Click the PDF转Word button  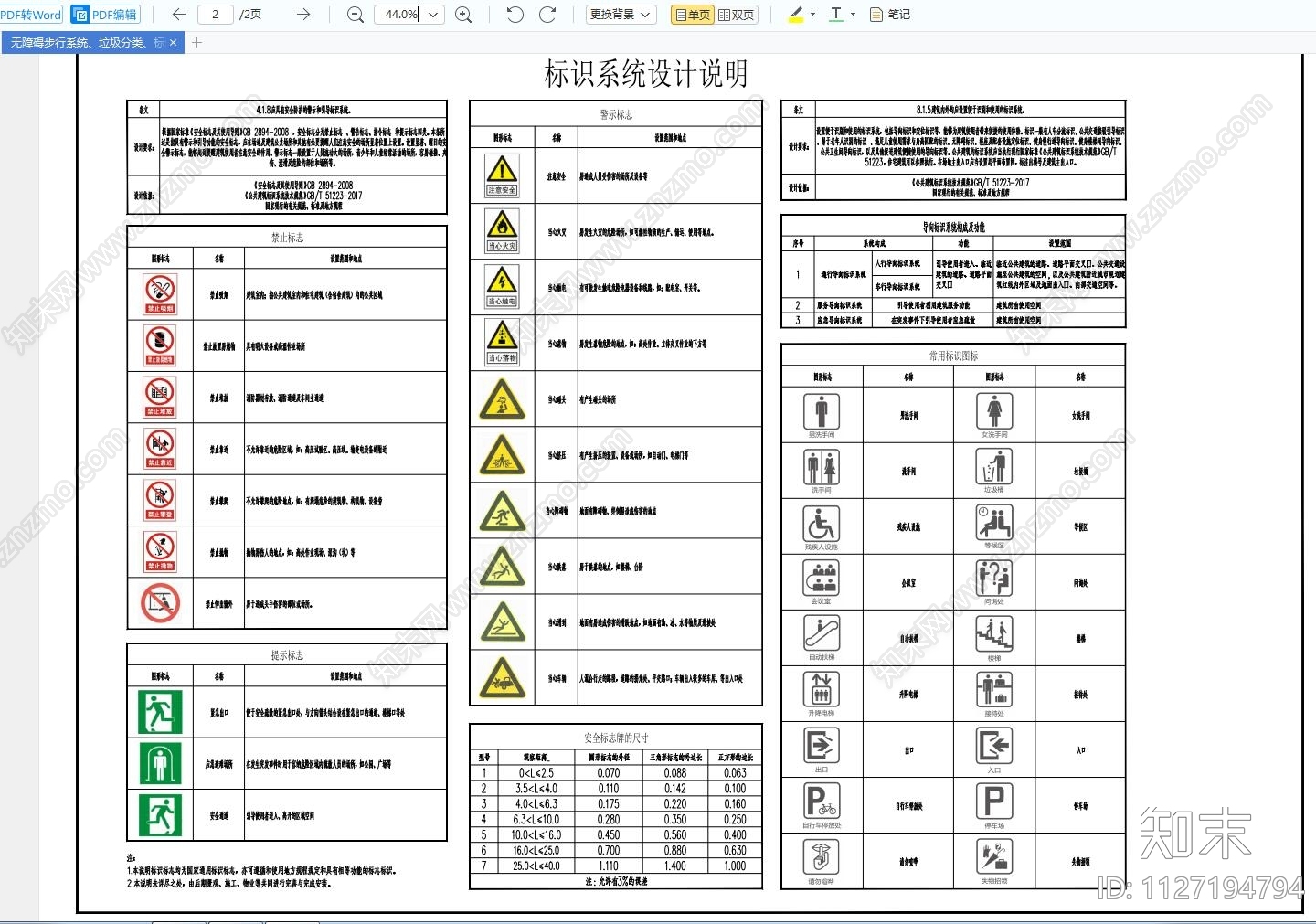point(31,15)
